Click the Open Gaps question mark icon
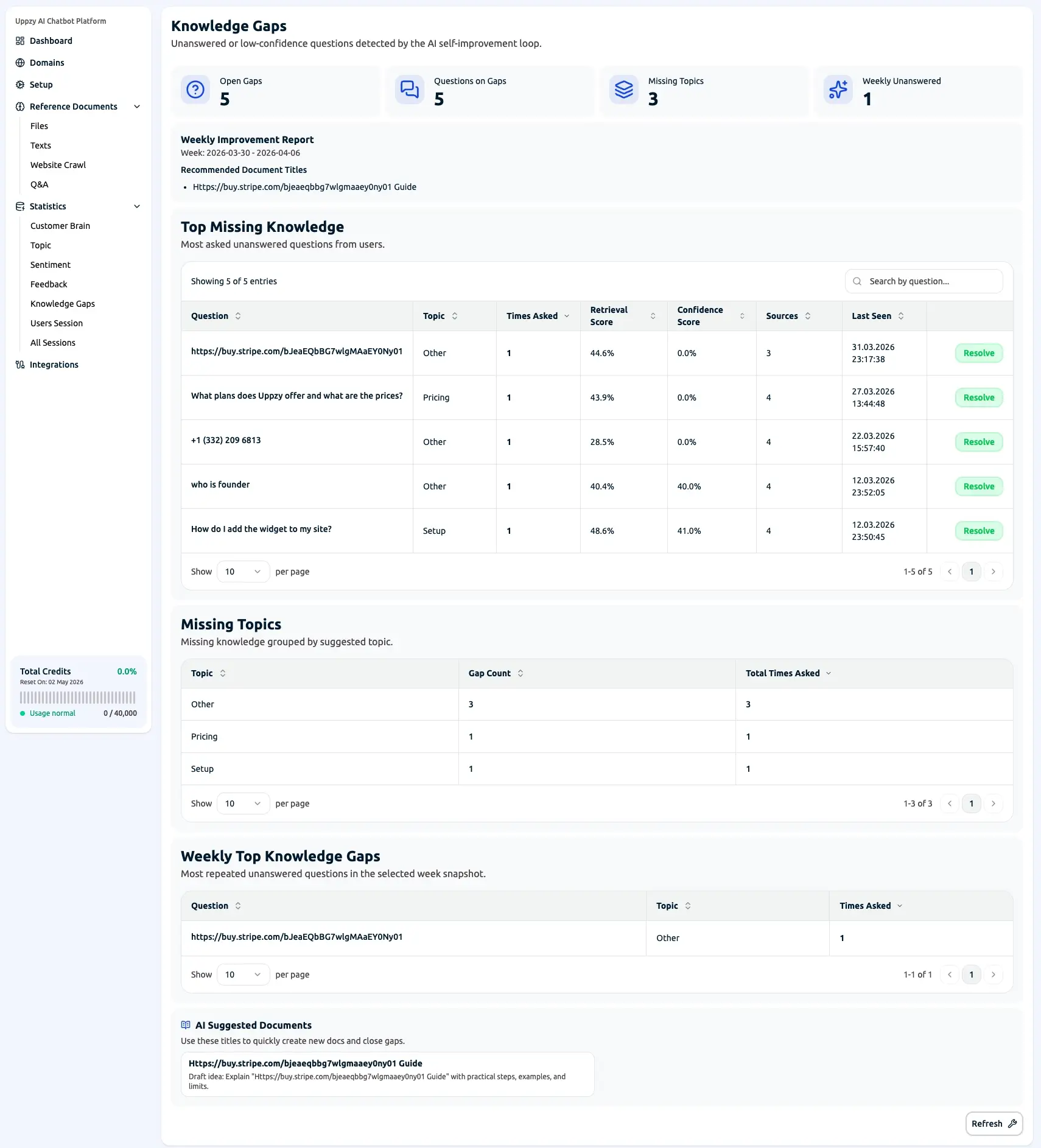Screen dimensions: 1041x1148 [195, 90]
